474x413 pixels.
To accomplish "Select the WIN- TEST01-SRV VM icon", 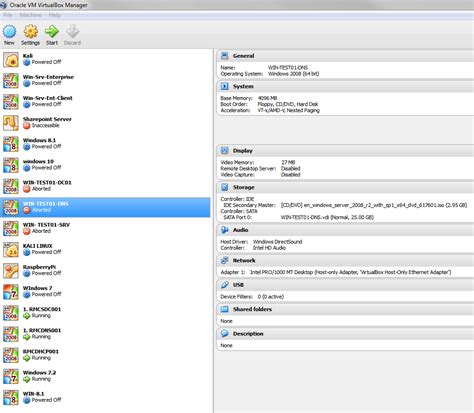I will [x=11, y=228].
